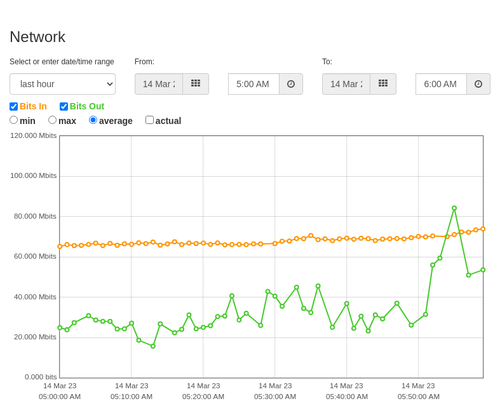Image resolution: width=500 pixels, height=403 pixels.
Task: Click the 05:00:00 AM time axis label
Action: click(x=60, y=397)
